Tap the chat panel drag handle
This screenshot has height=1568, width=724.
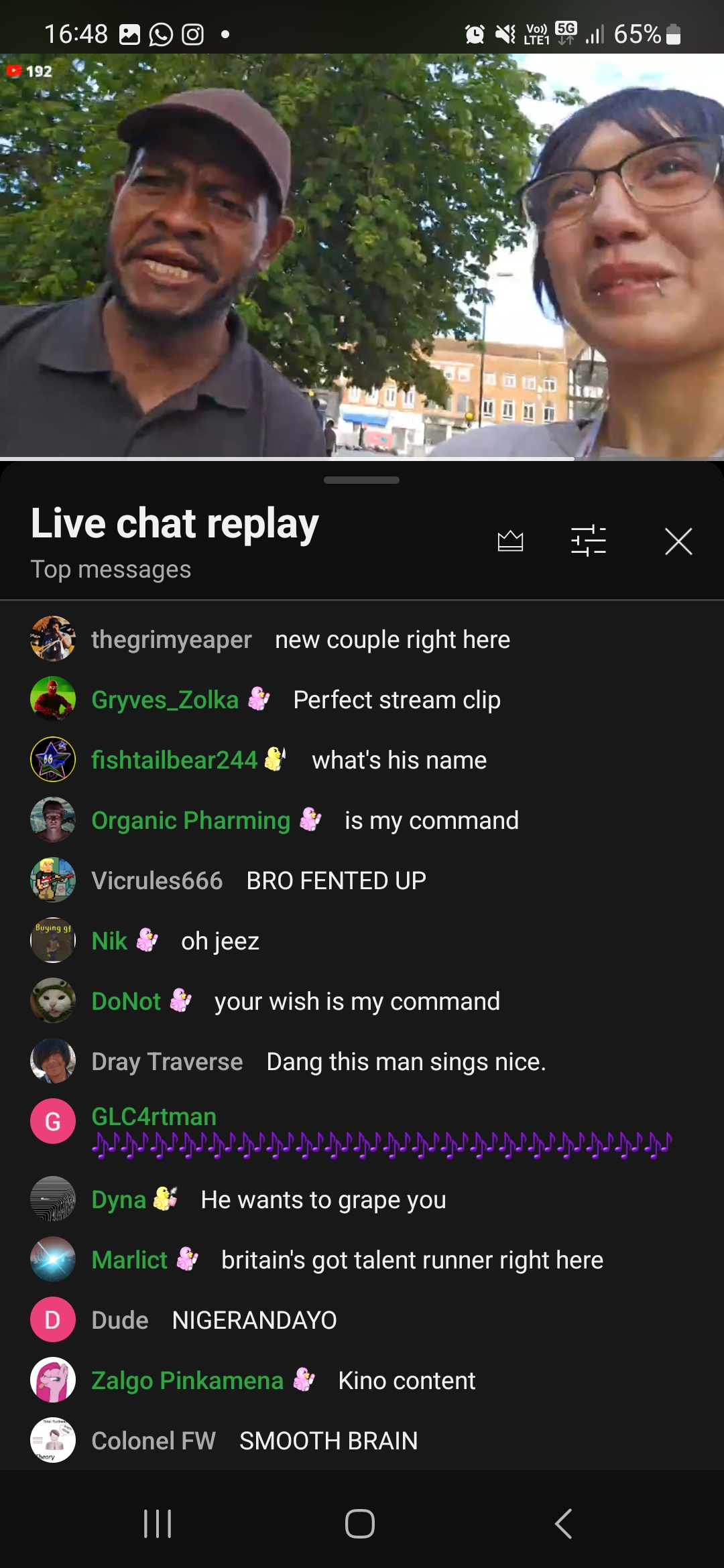click(361, 480)
